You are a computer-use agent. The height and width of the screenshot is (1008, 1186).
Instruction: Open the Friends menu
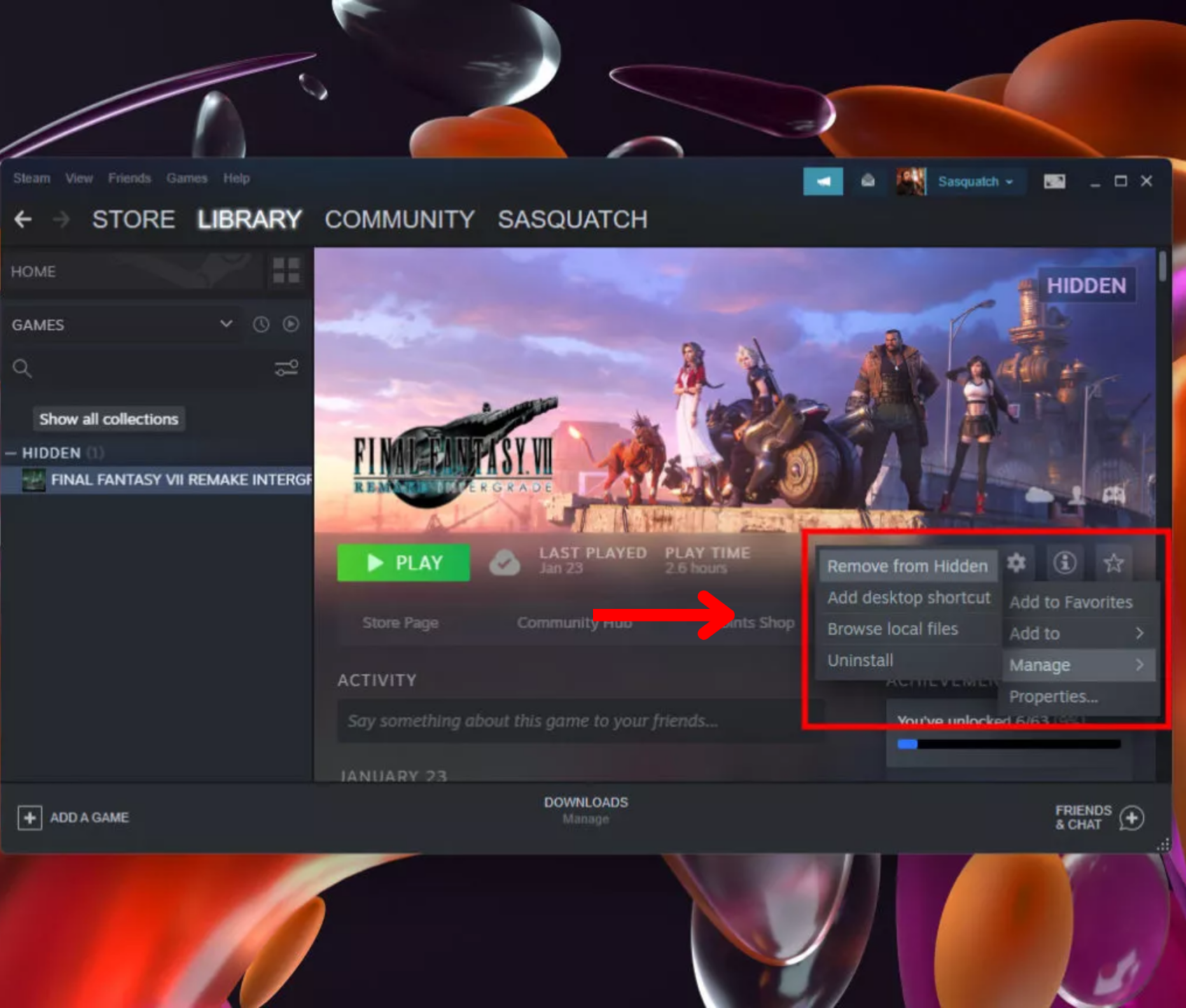[129, 178]
